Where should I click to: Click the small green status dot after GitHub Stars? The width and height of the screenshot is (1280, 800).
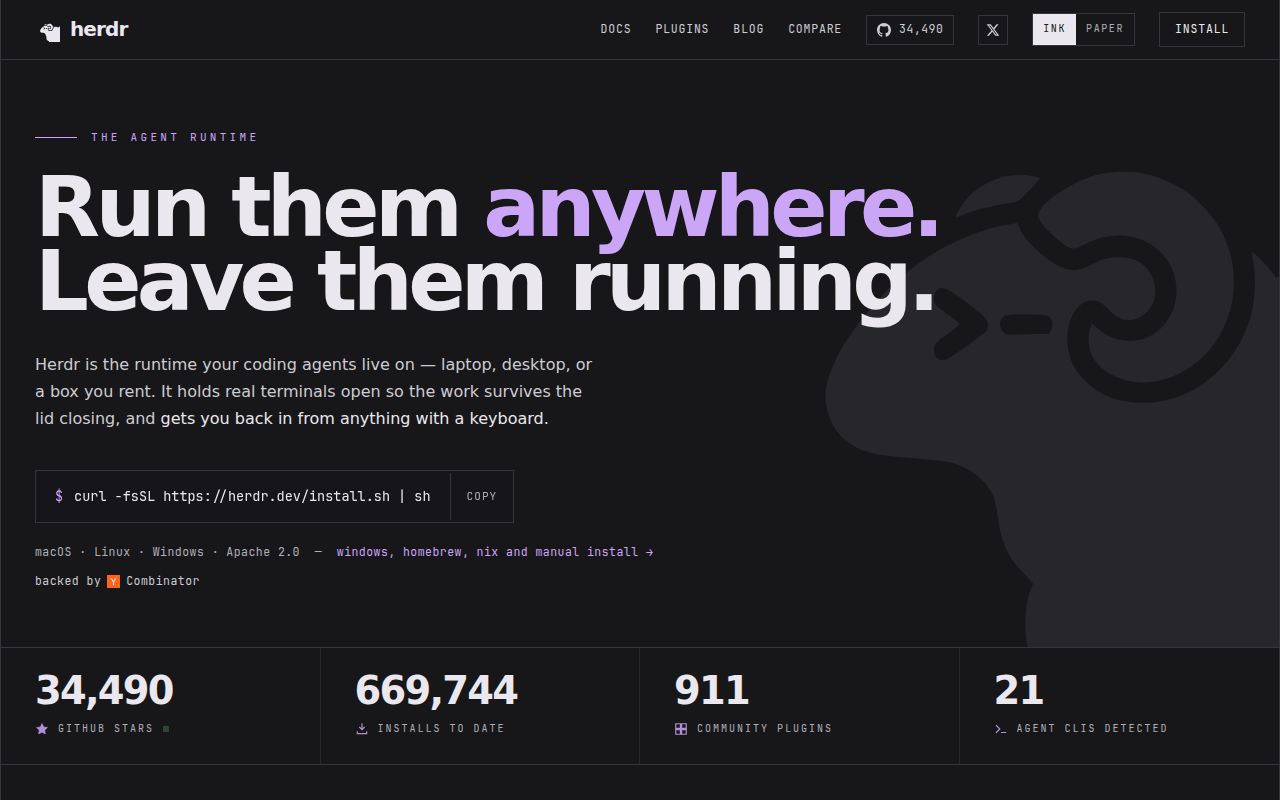[166, 729]
